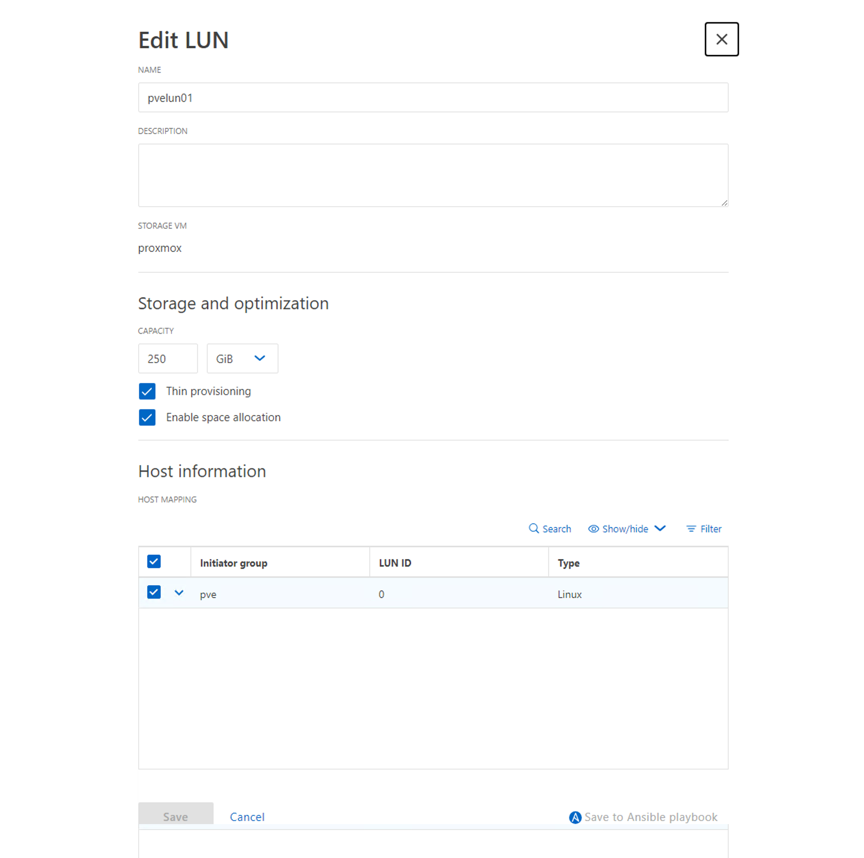864x858 pixels.
Task: Click the Initiator group column header
Action: (x=236, y=562)
